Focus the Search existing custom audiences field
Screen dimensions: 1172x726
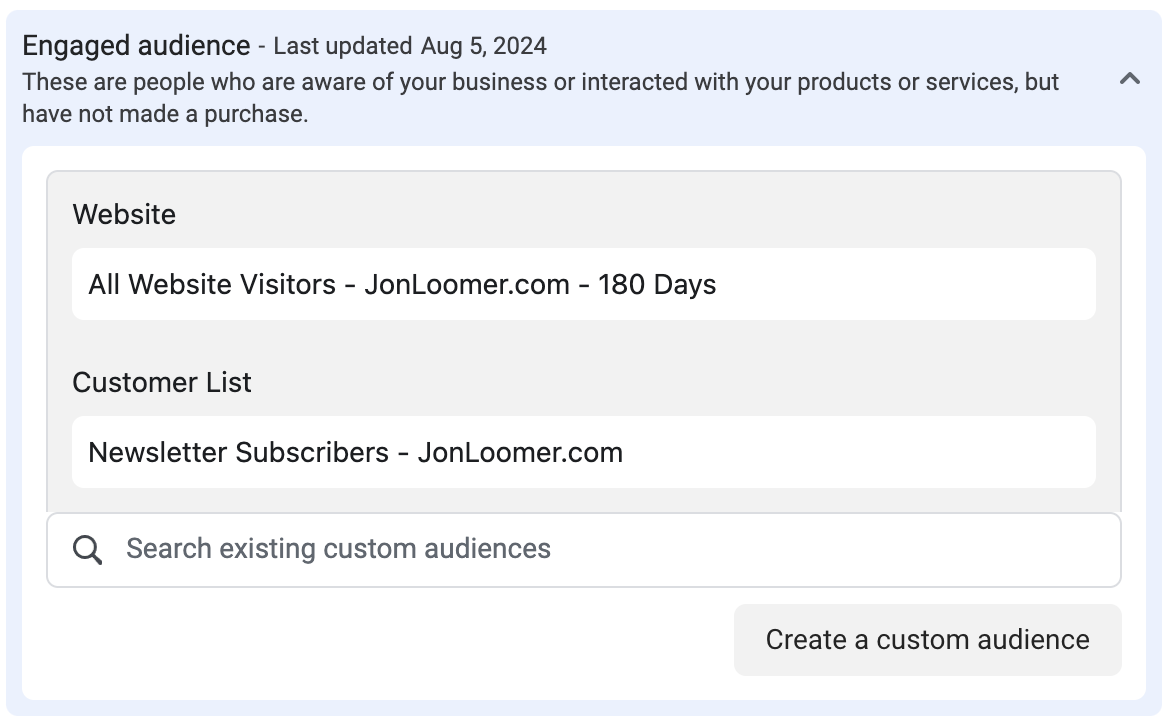(584, 550)
